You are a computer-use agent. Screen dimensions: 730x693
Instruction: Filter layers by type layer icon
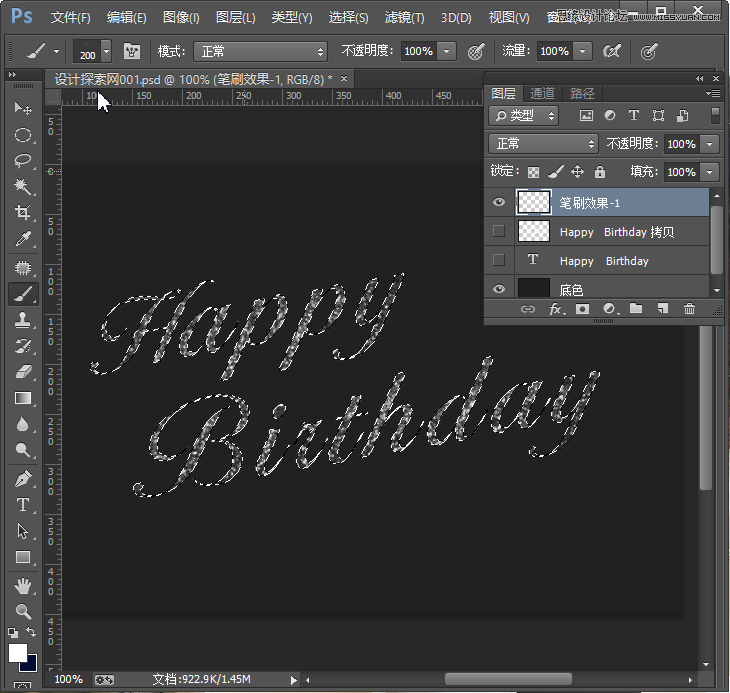click(634, 115)
